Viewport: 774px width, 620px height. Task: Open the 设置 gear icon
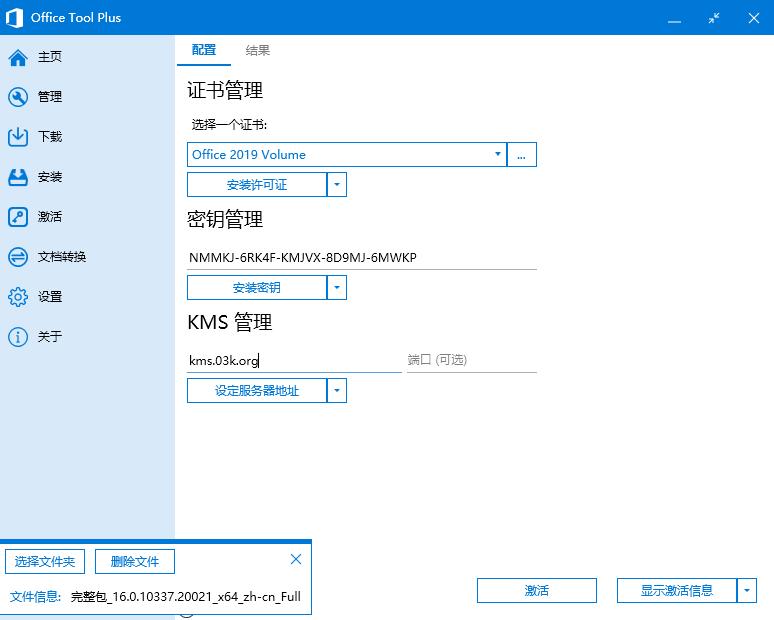click(x=18, y=297)
